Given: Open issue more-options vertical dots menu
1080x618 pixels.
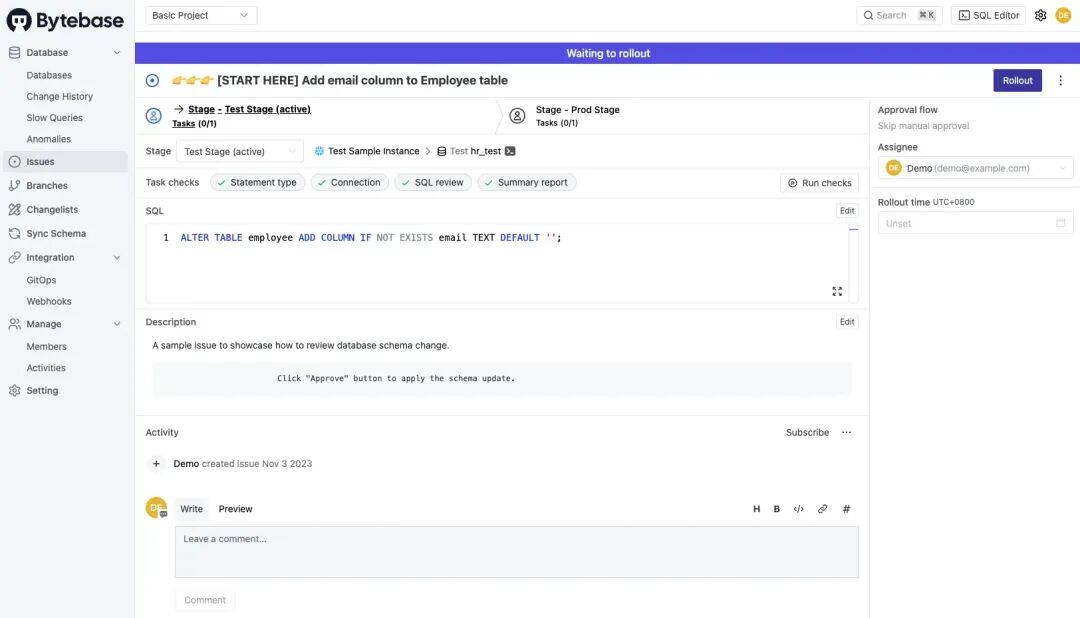Looking at the screenshot, I should (x=1061, y=81).
